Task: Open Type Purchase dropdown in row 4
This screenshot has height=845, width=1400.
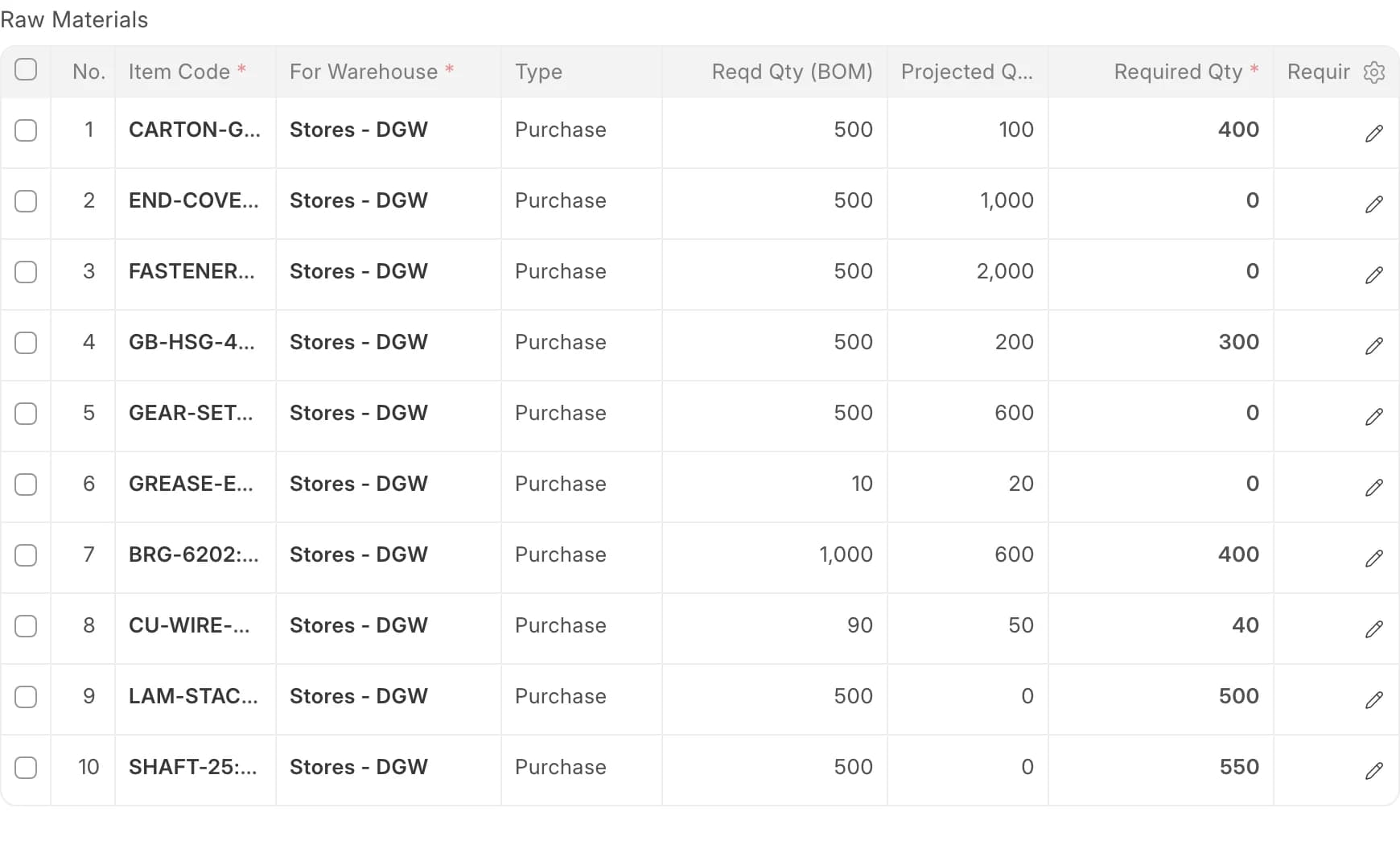Action: click(582, 343)
